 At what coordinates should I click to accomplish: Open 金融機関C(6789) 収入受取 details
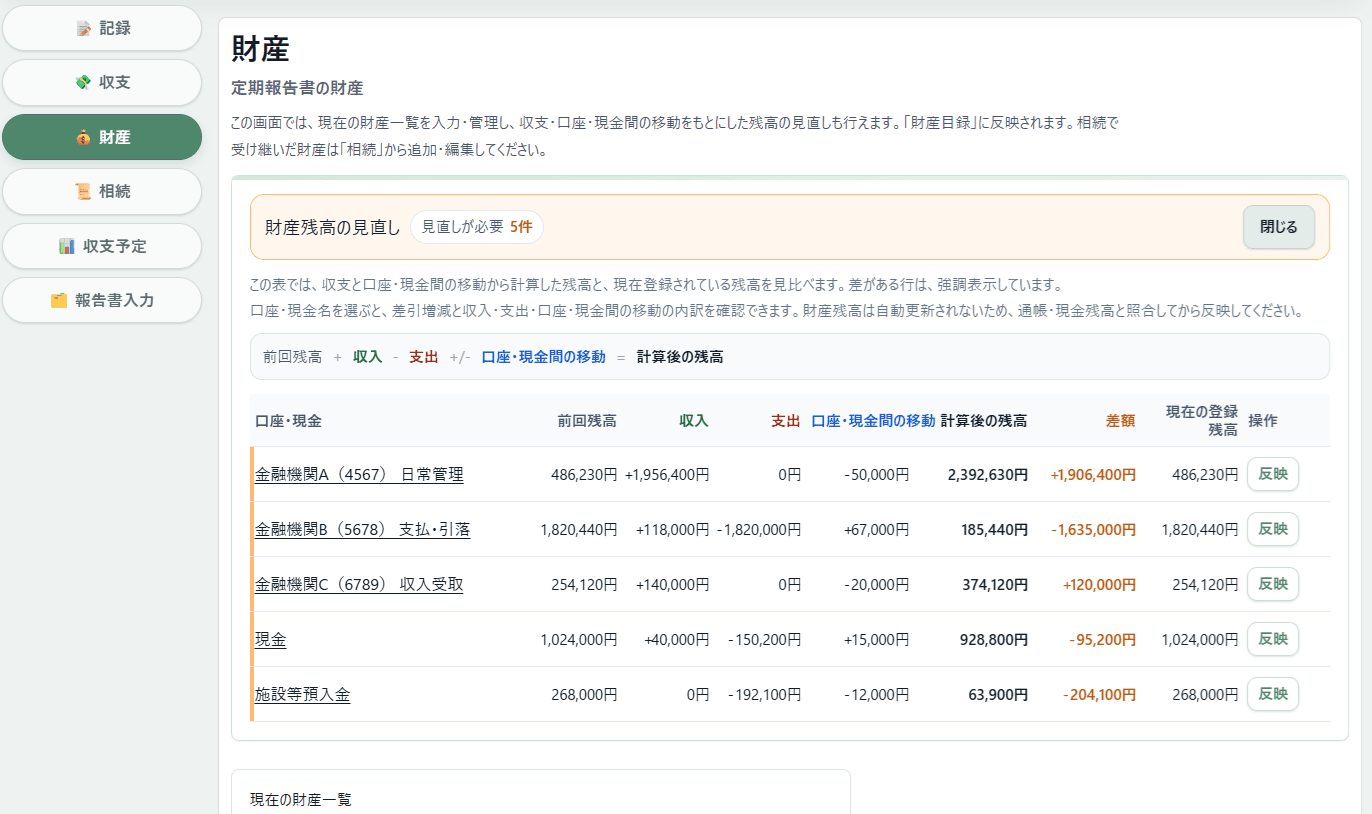pos(359,585)
